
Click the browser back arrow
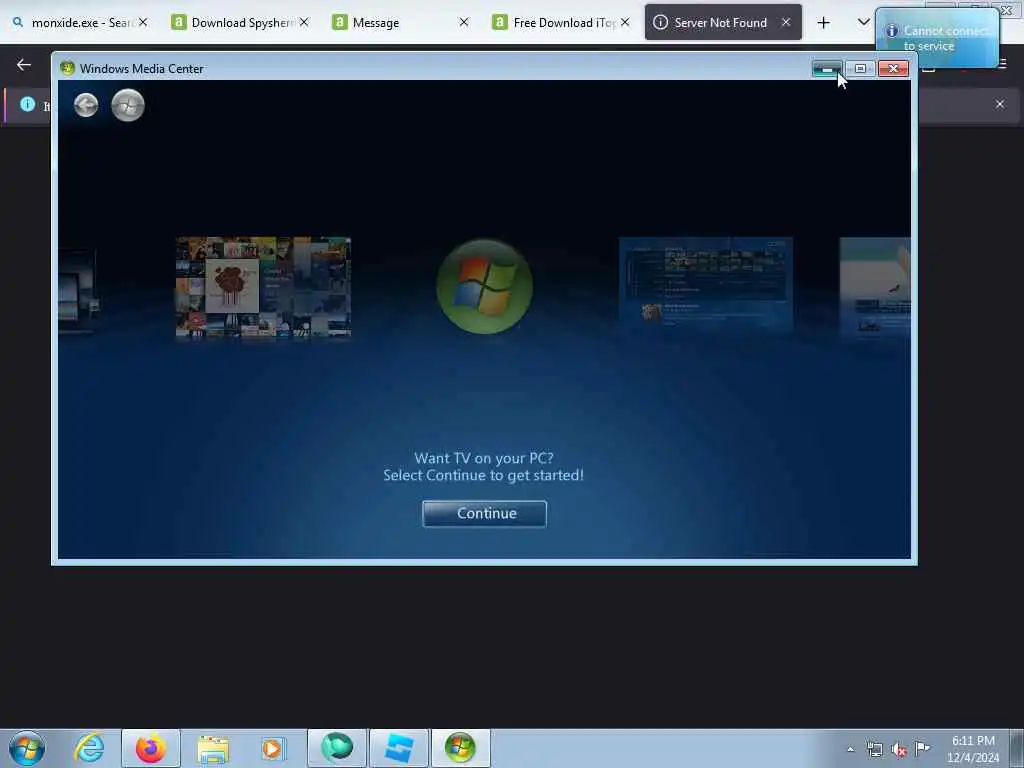coord(24,65)
